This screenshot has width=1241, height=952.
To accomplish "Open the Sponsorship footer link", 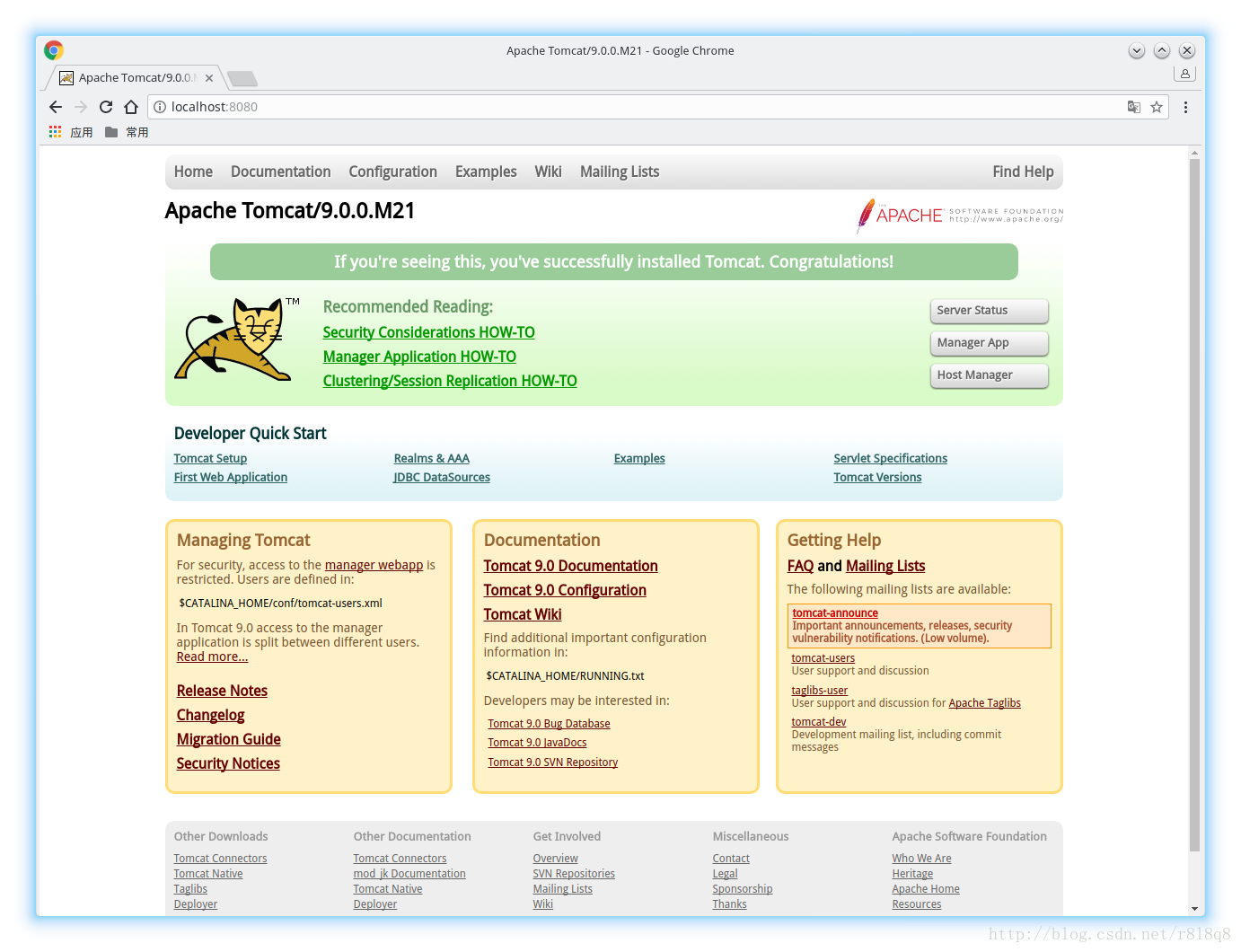I will tap(742, 889).
